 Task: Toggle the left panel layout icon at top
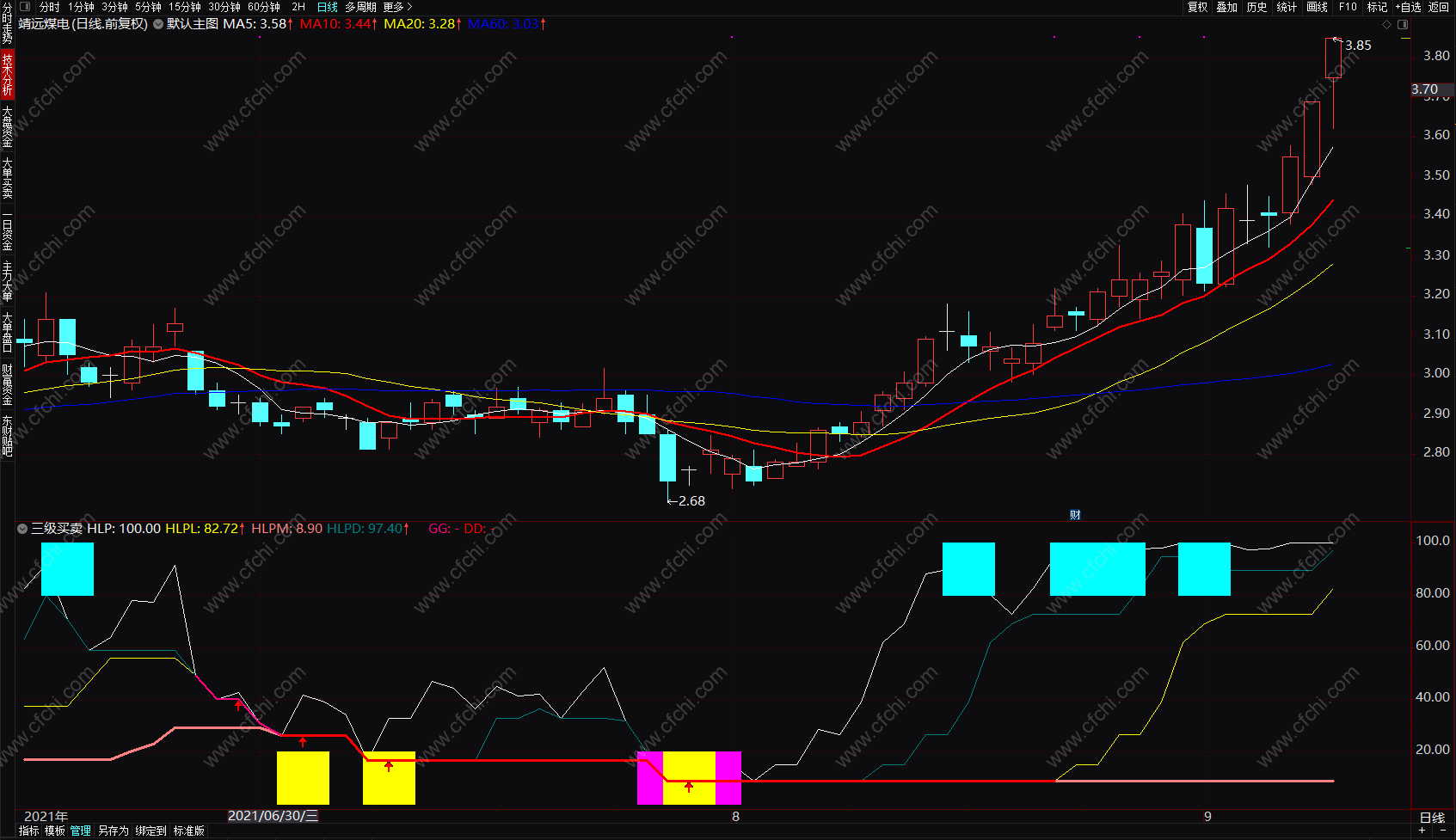24,7
